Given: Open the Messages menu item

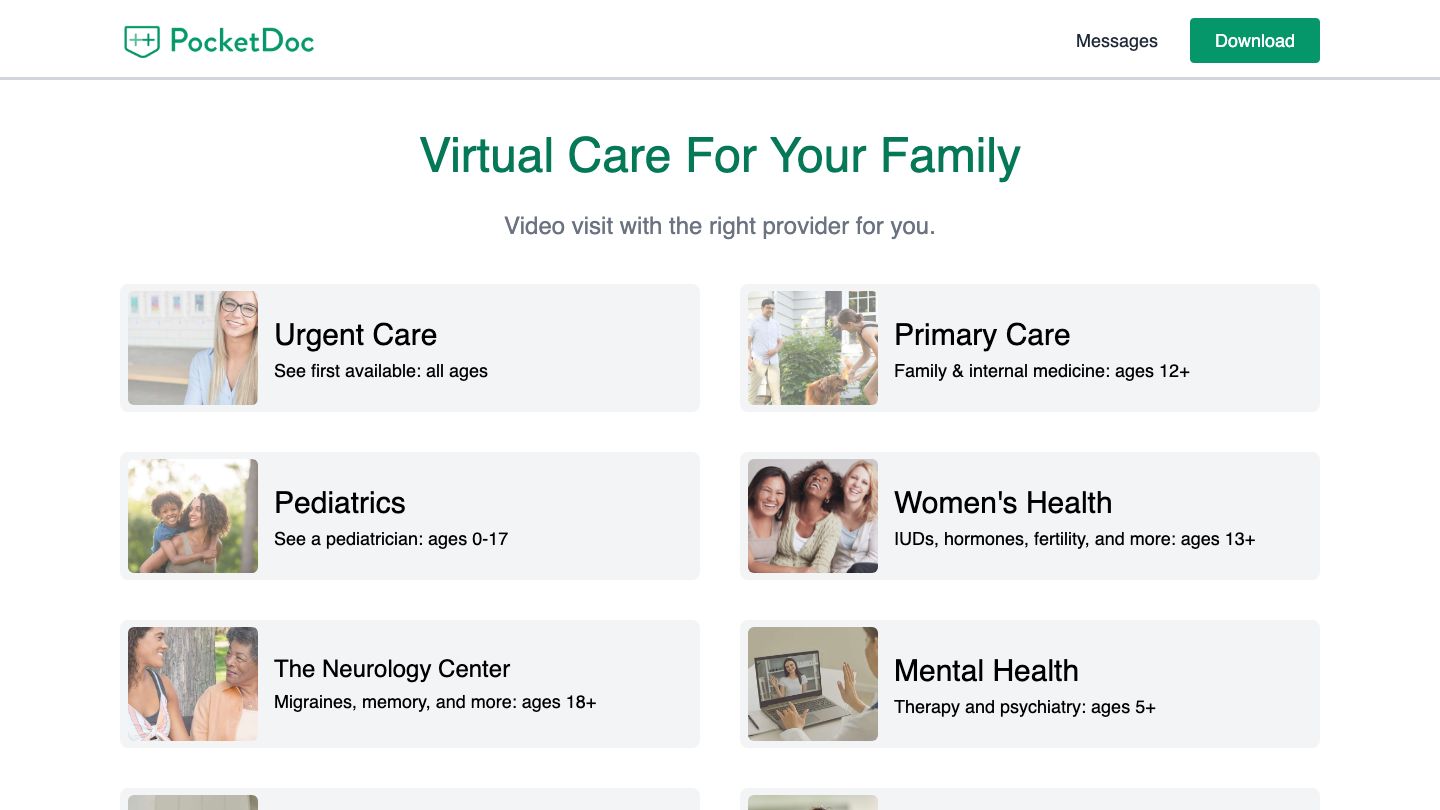Looking at the screenshot, I should click(x=1116, y=41).
